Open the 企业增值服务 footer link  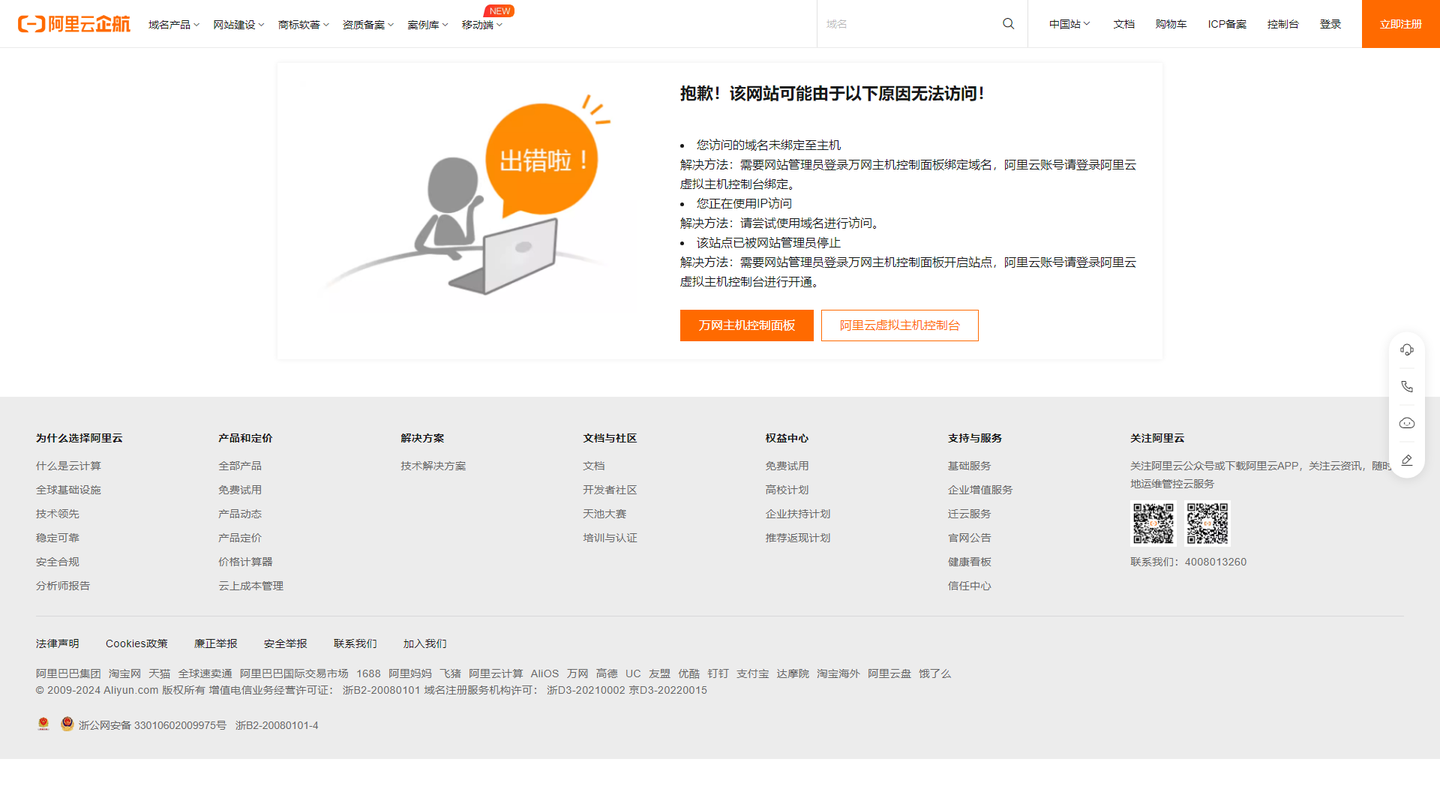tap(980, 490)
